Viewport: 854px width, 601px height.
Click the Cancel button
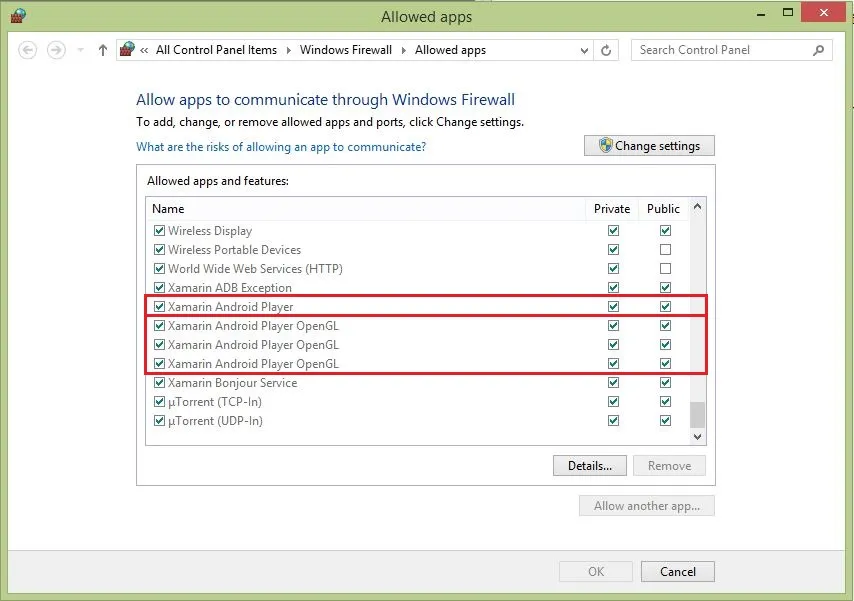tap(678, 571)
